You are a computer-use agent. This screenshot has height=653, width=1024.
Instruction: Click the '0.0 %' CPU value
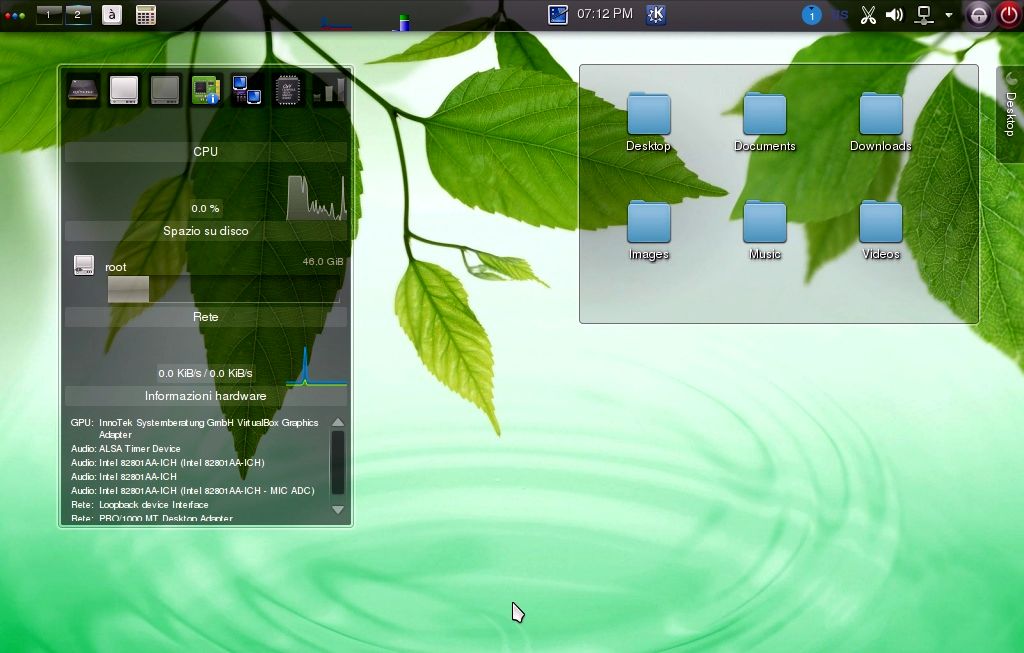point(205,208)
